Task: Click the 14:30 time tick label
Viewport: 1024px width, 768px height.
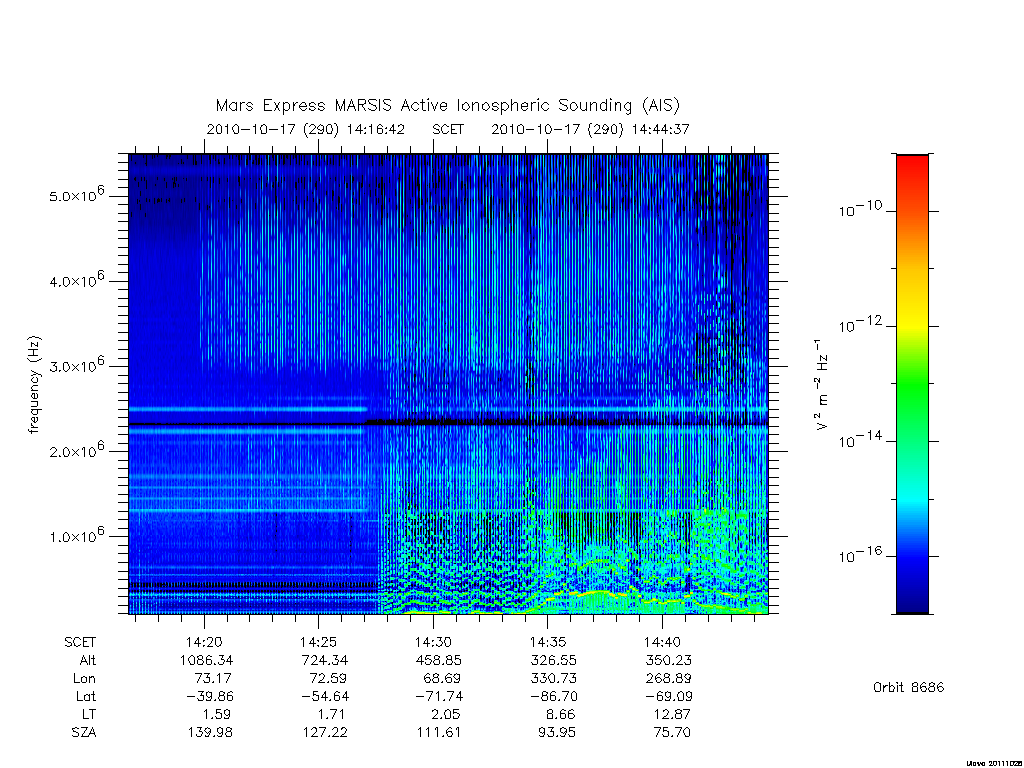Action: [433, 643]
